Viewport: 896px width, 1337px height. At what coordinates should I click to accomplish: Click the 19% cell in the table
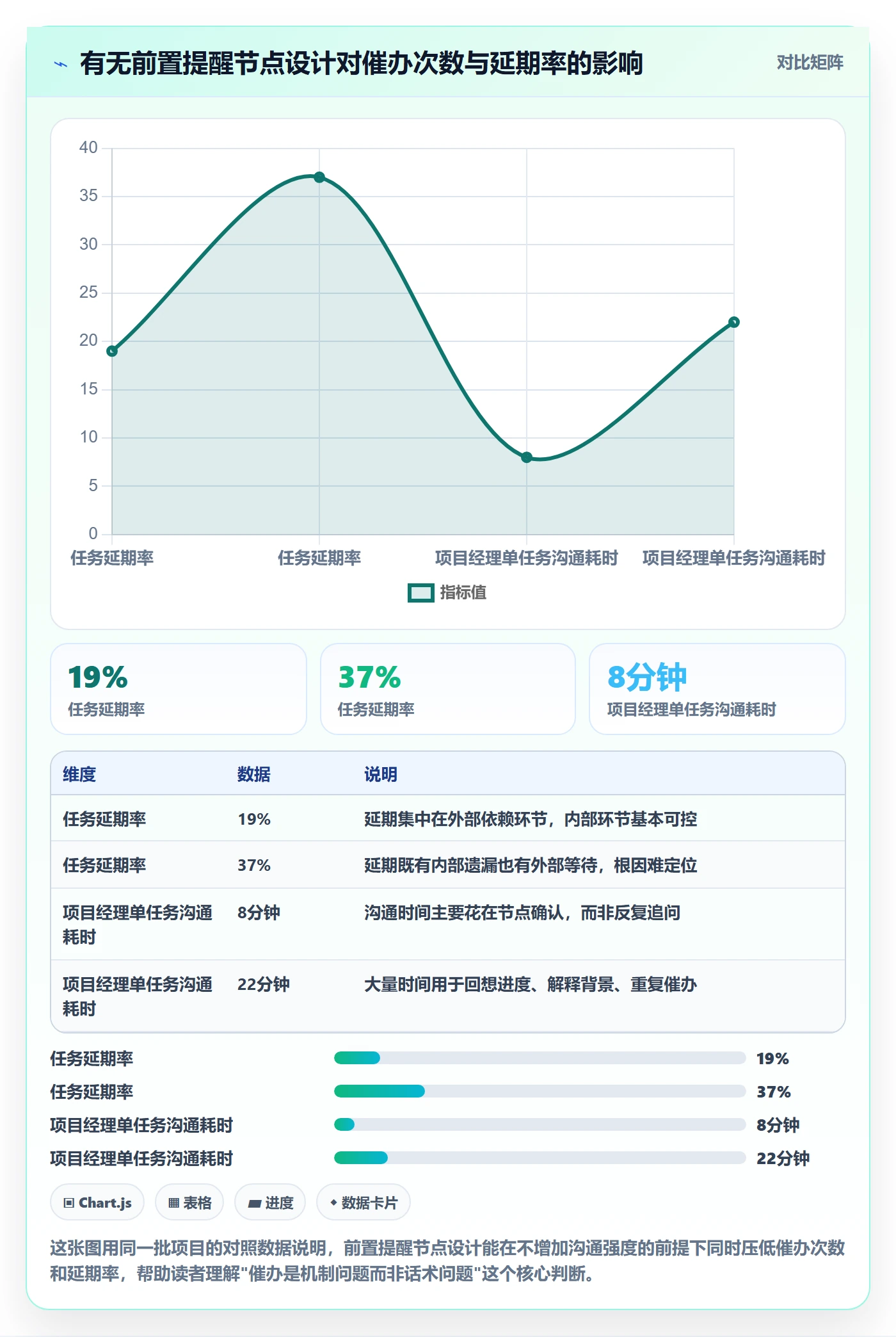point(254,819)
